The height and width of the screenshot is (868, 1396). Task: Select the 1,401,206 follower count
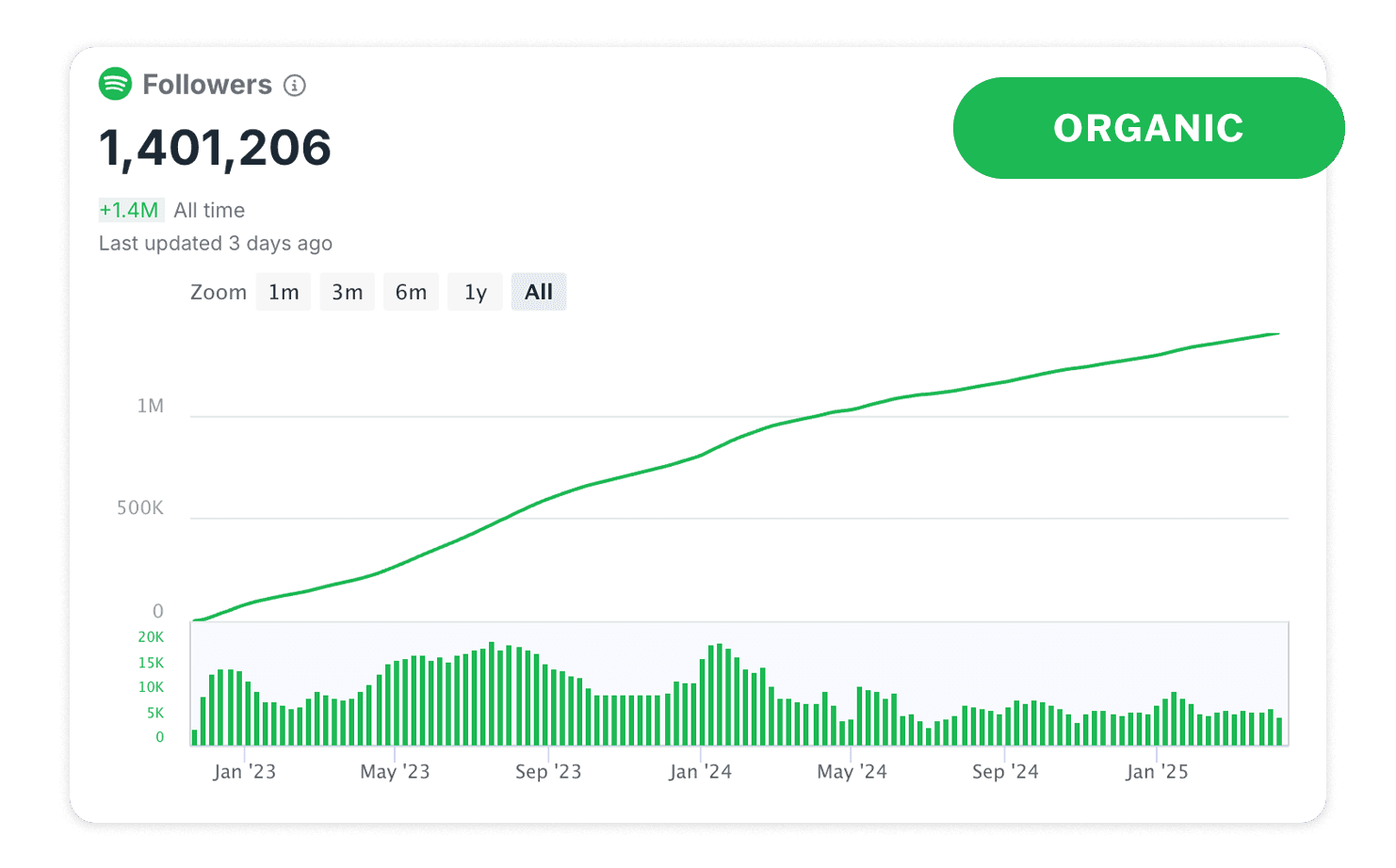click(215, 148)
